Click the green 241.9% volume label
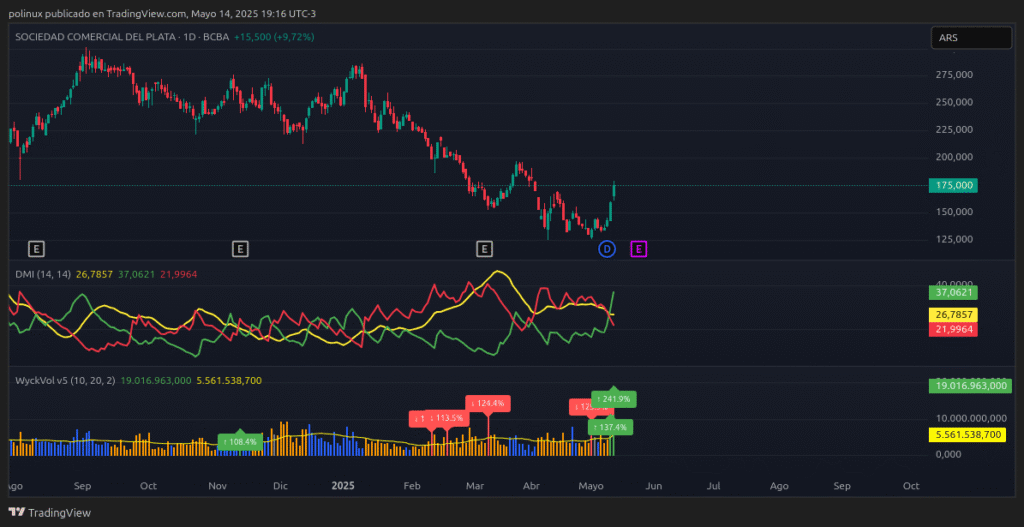This screenshot has width=1024, height=527. [x=614, y=399]
